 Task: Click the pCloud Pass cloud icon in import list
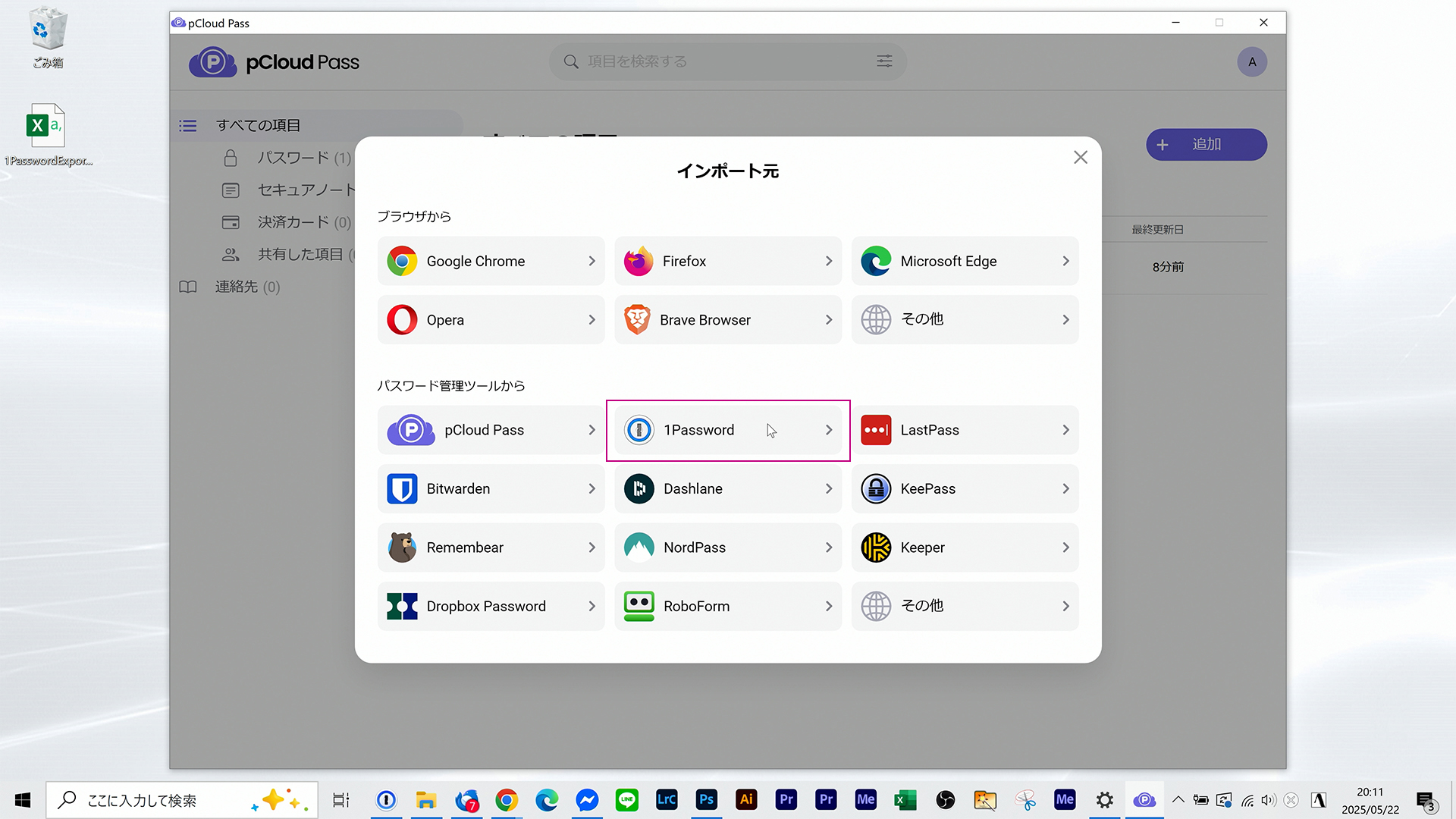411,430
